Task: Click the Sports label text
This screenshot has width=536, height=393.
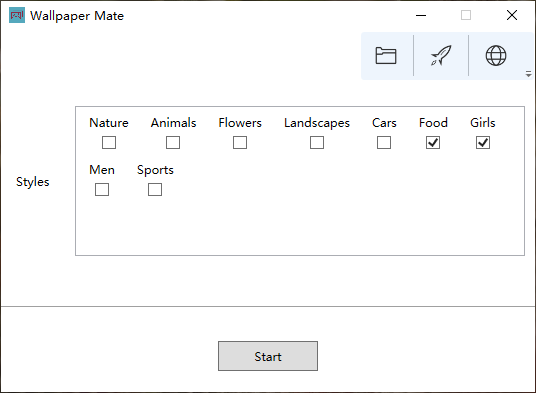Action: 155,170
